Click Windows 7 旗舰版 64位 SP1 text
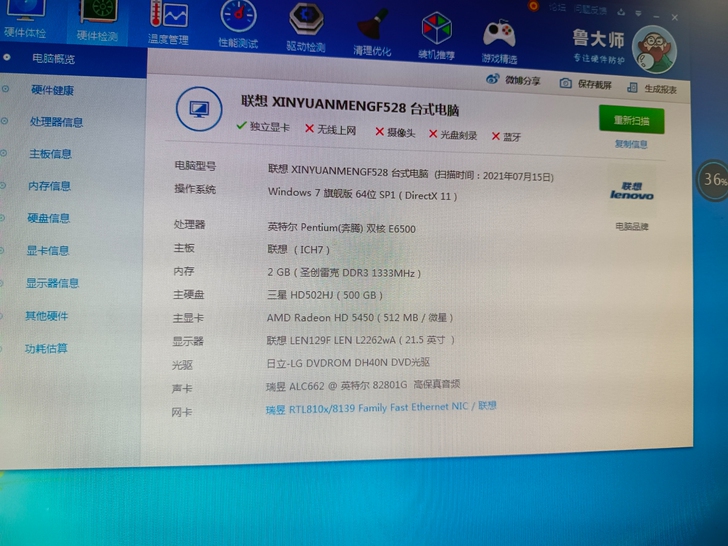Screen dimensions: 728x546 pos(362,194)
